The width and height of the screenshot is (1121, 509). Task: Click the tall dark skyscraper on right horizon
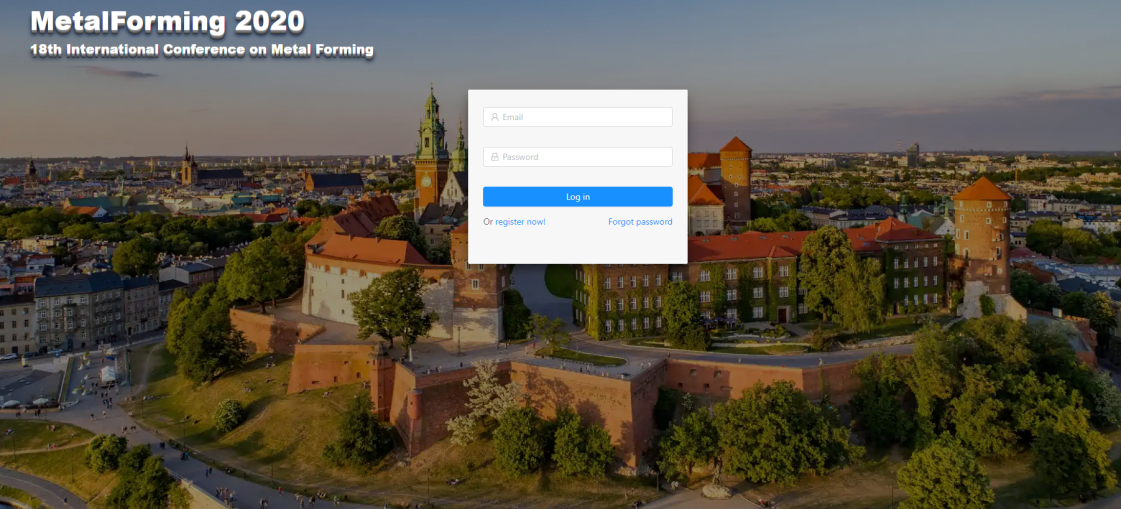[913, 154]
